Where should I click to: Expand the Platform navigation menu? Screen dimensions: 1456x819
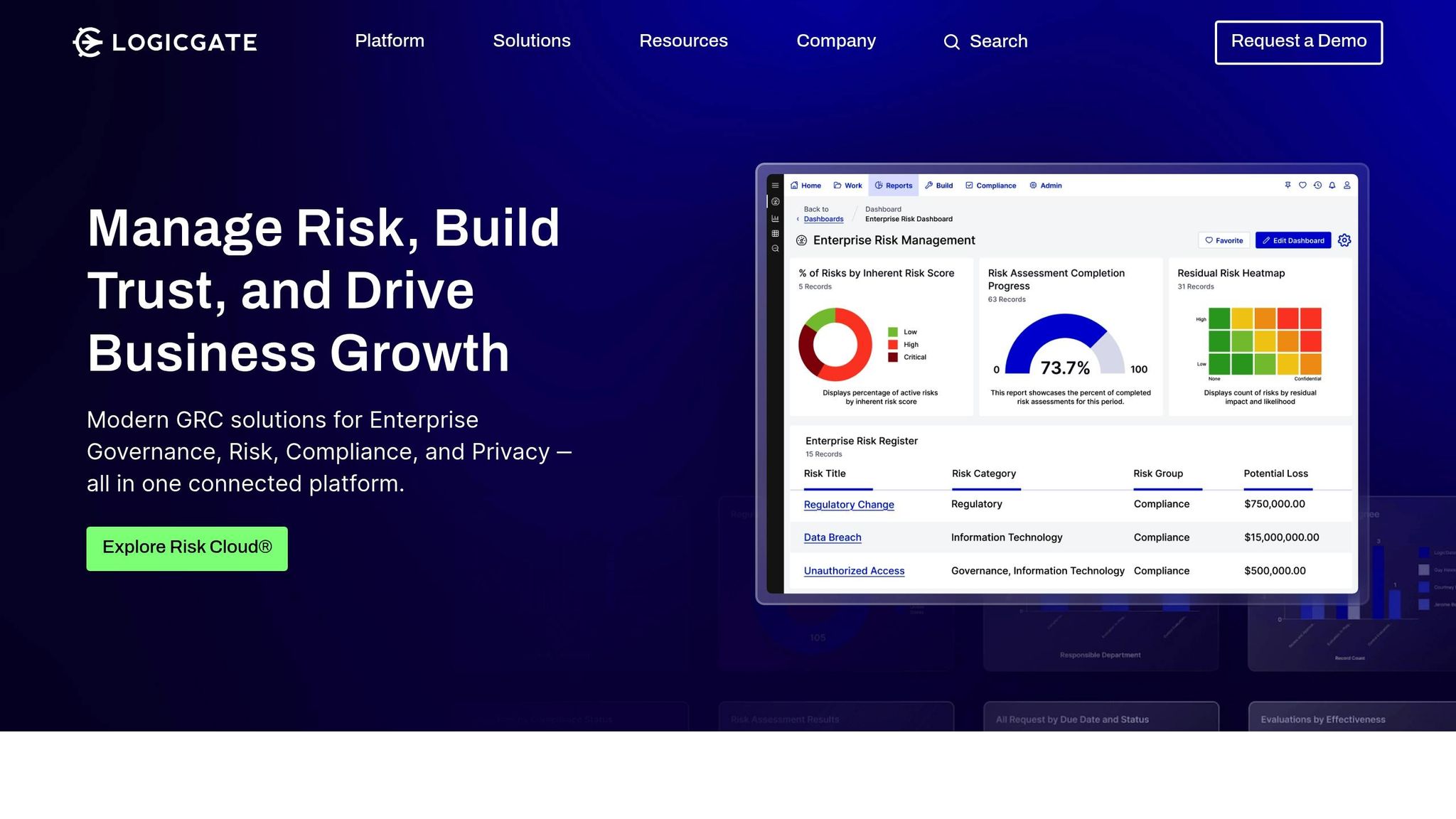tap(390, 41)
